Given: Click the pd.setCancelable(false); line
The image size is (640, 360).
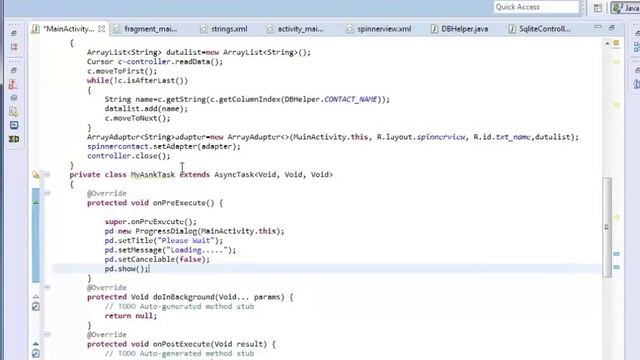Looking at the screenshot, I should [157, 259].
